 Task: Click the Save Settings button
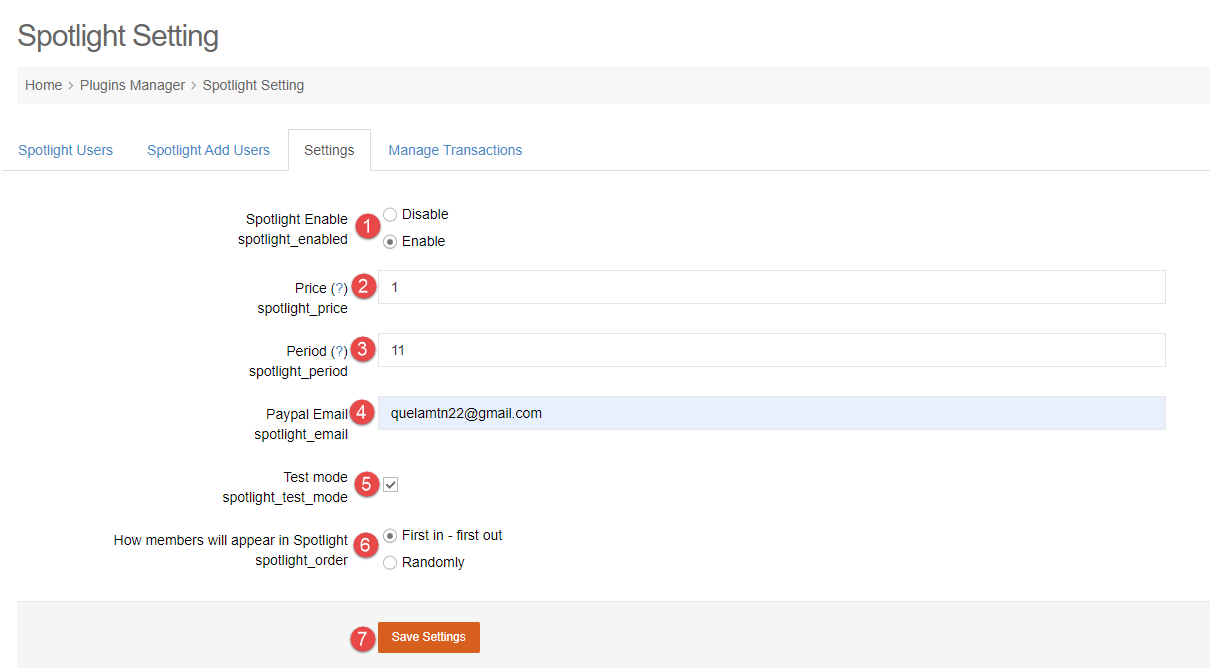pyautogui.click(x=429, y=637)
